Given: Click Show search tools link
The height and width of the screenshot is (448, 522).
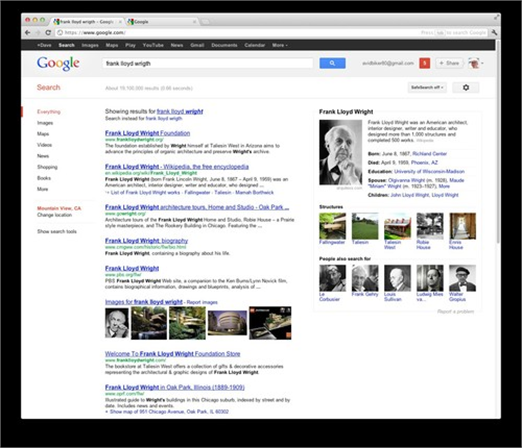Looking at the screenshot, I should (57, 231).
